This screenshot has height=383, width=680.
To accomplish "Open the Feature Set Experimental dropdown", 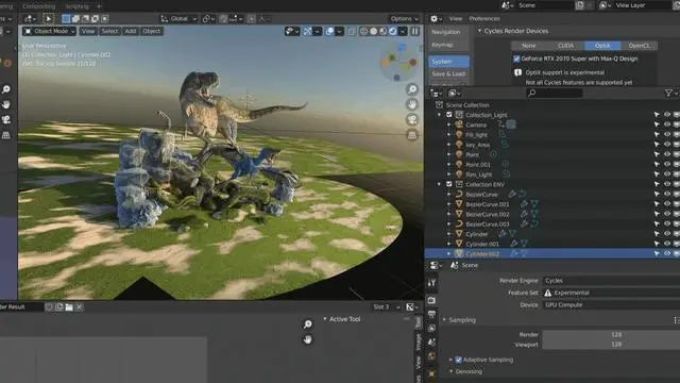I will (x=611, y=293).
